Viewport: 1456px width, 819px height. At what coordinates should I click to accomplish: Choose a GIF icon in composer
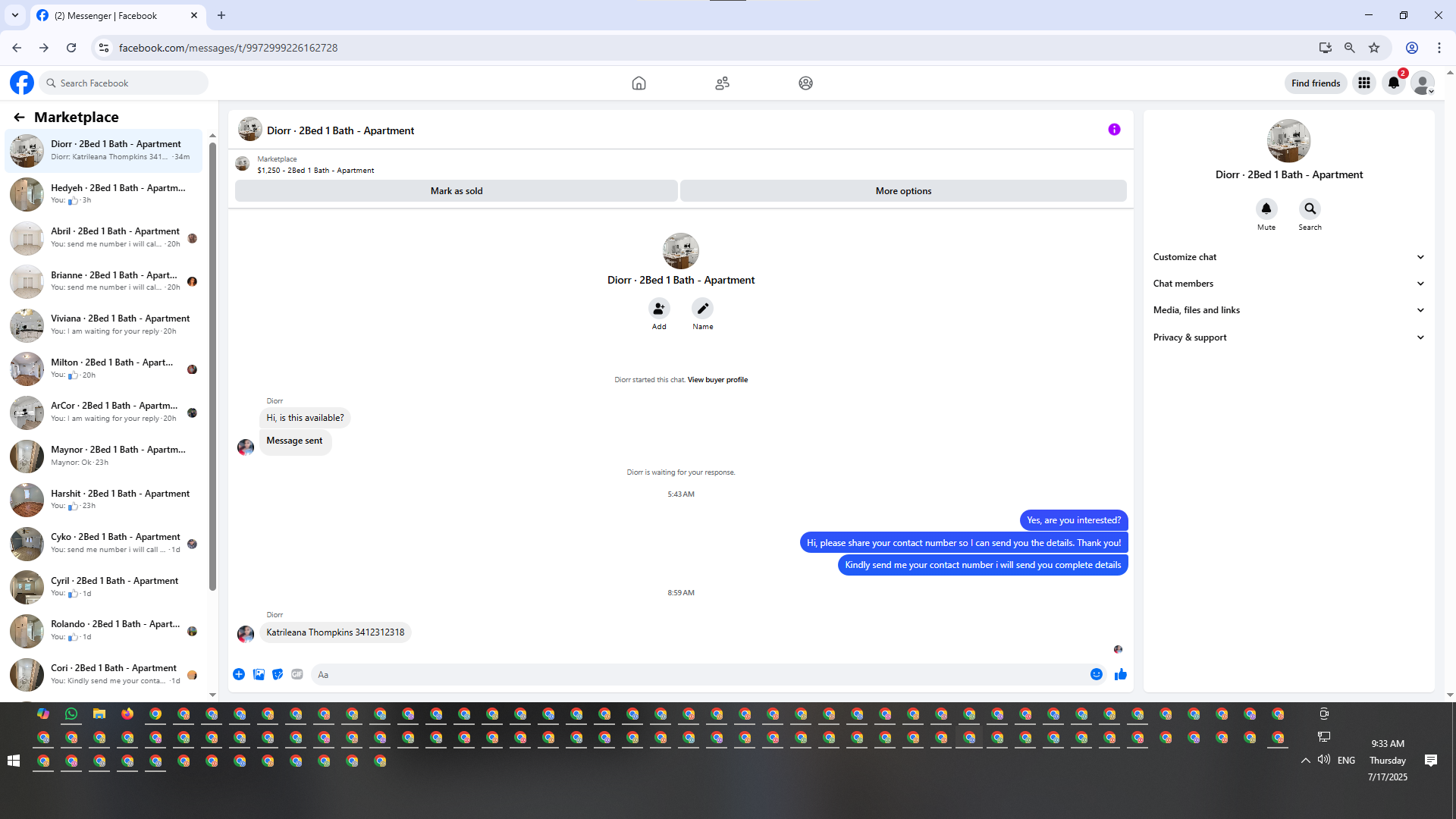297,674
